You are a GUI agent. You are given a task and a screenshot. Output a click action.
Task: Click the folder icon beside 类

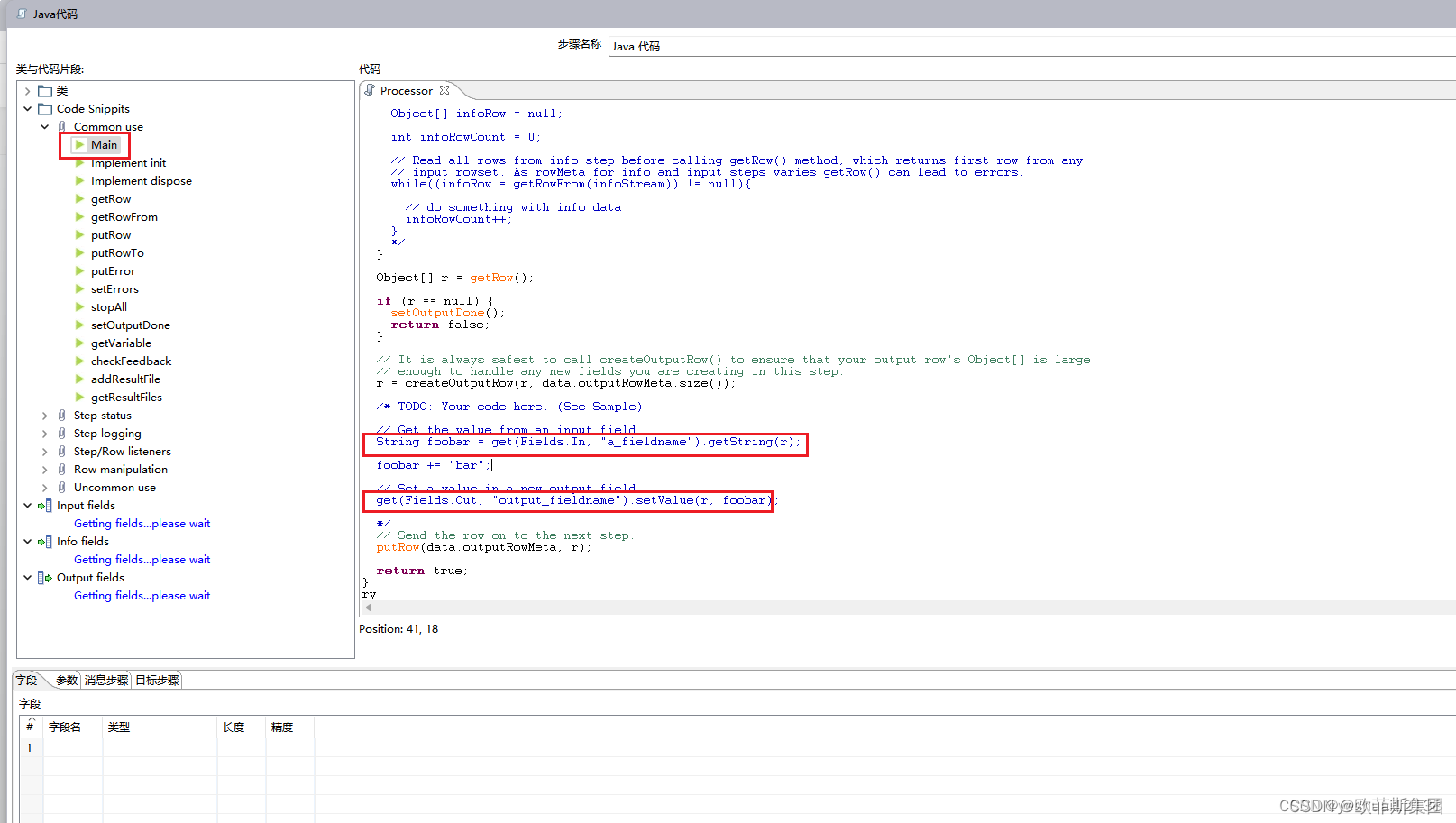point(45,91)
